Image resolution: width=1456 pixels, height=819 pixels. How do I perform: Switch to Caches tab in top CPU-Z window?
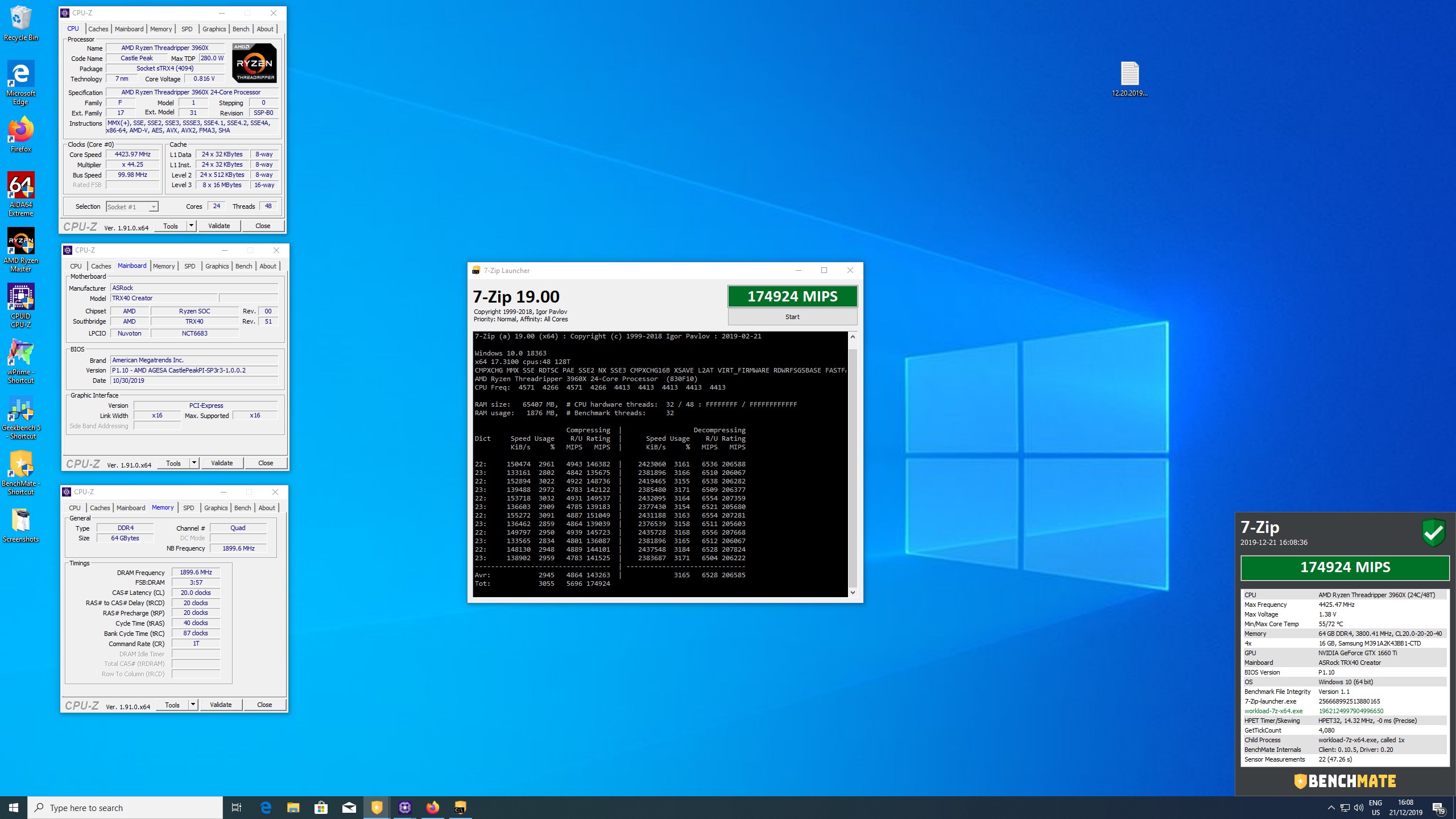pos(98,29)
